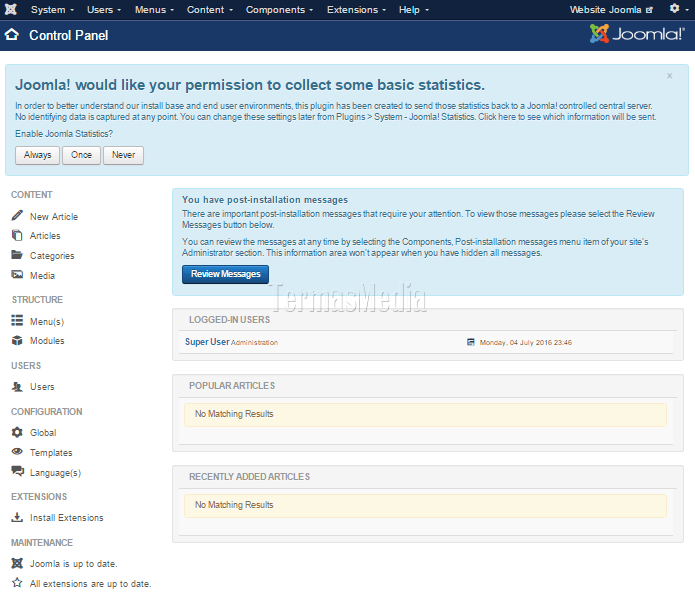
Task: Open the System menu
Action: (52, 9)
